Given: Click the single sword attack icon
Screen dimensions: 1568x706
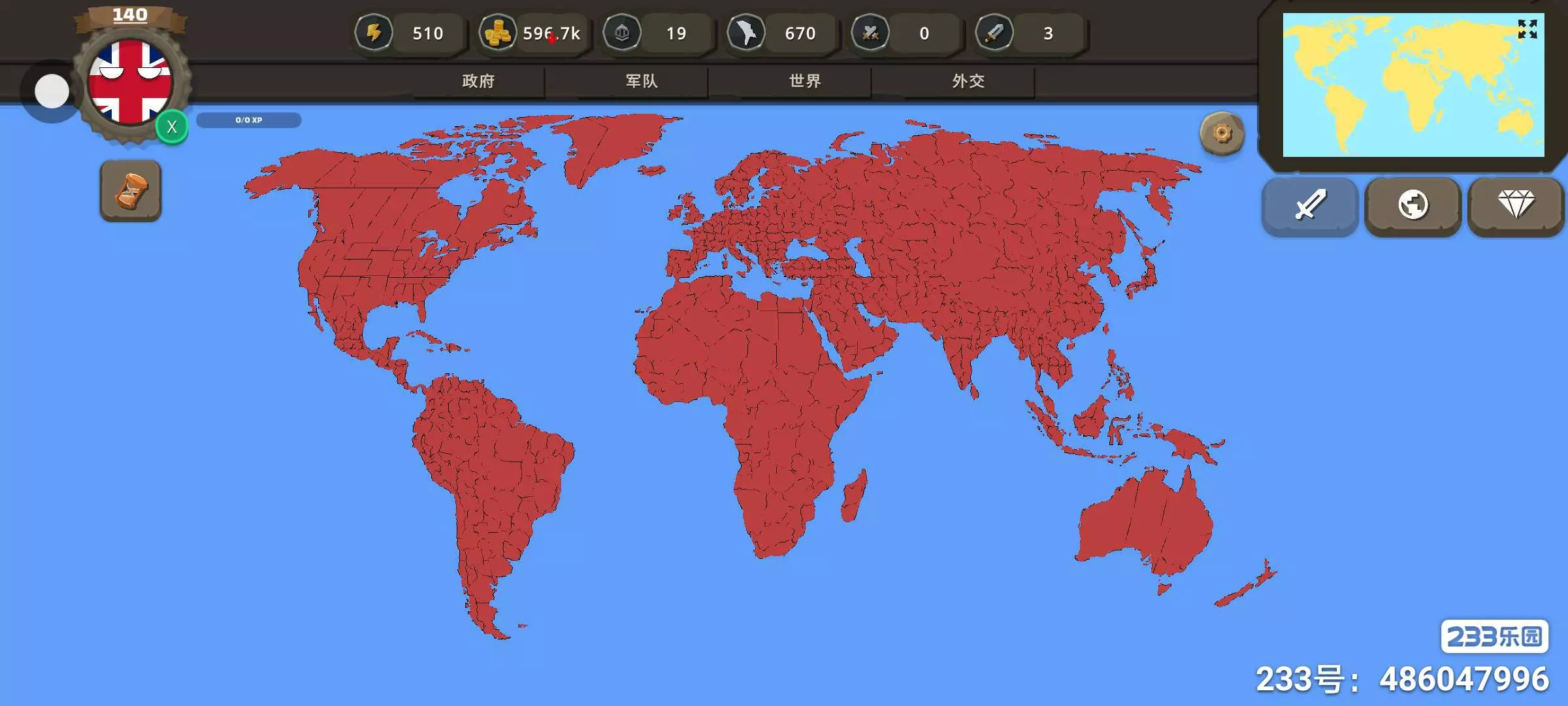Looking at the screenshot, I should [x=994, y=33].
